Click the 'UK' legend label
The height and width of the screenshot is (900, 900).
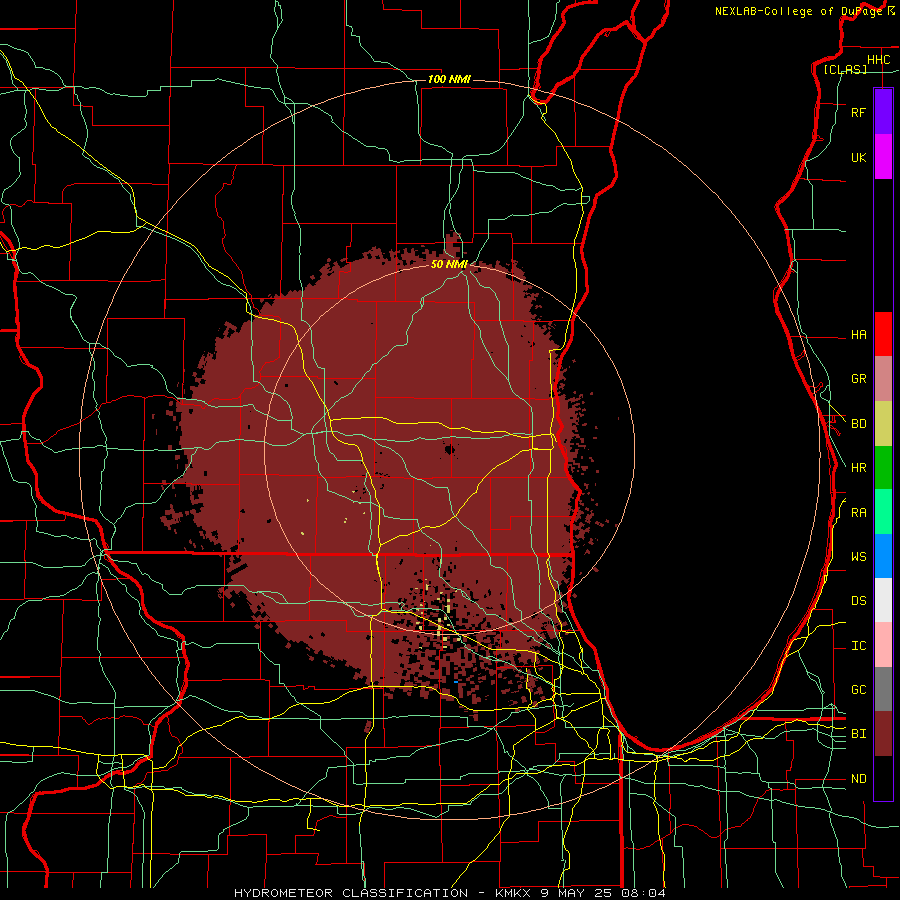(858, 158)
